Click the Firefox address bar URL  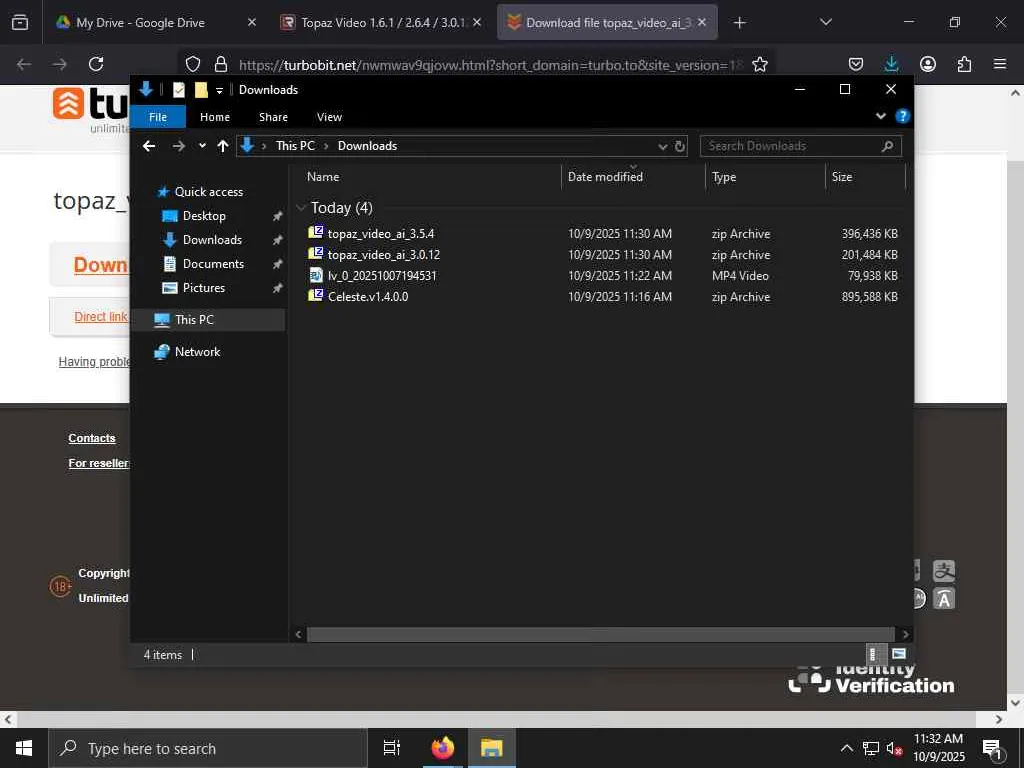[490, 65]
